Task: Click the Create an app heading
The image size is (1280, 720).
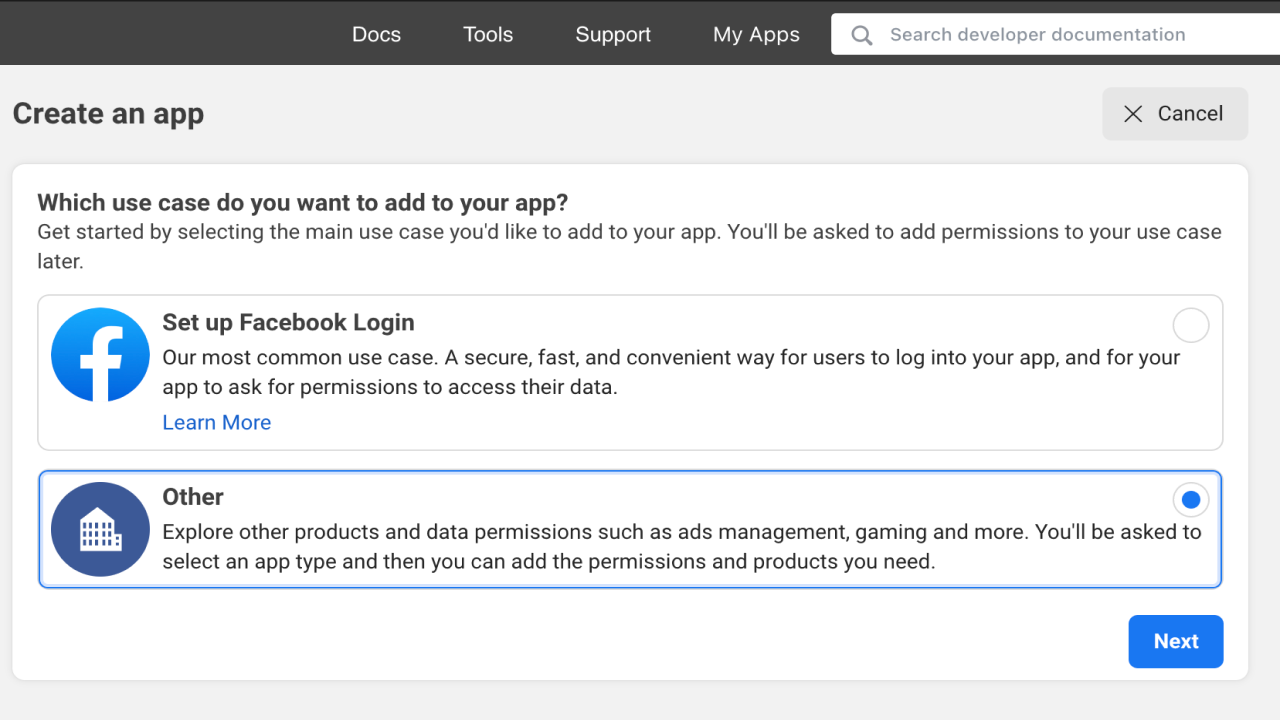Action: click(108, 114)
